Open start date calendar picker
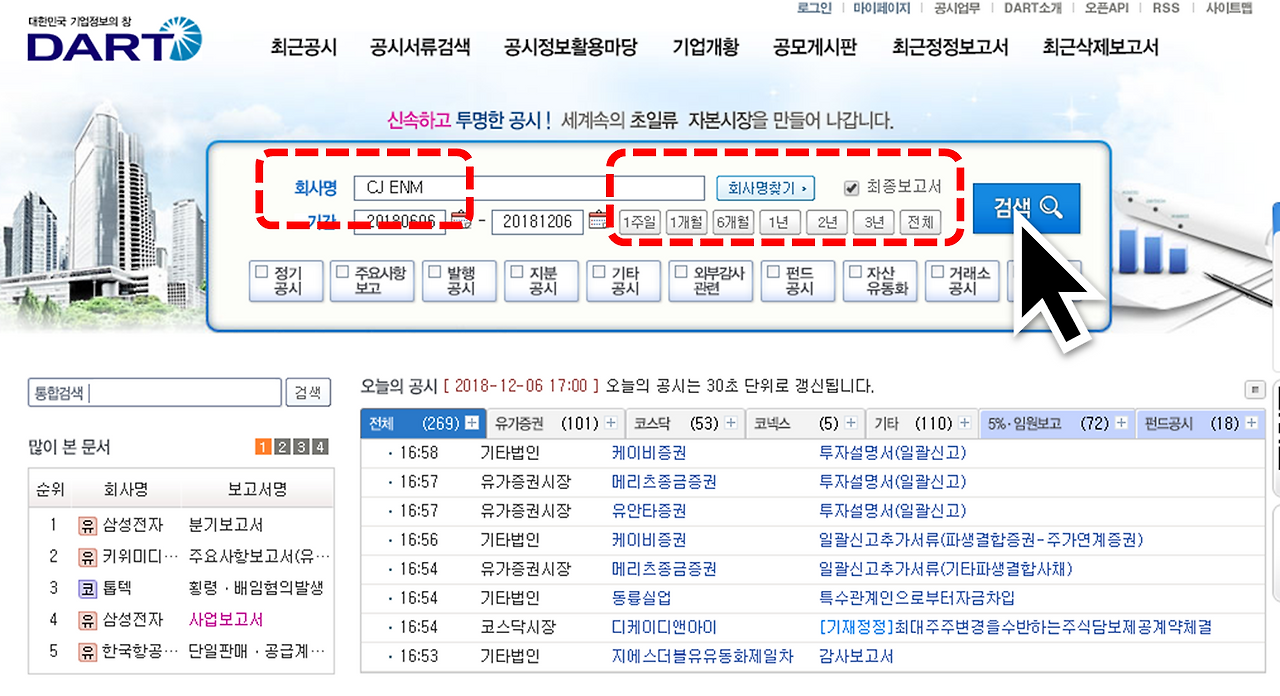1280x696 pixels. pyautogui.click(x=460, y=221)
